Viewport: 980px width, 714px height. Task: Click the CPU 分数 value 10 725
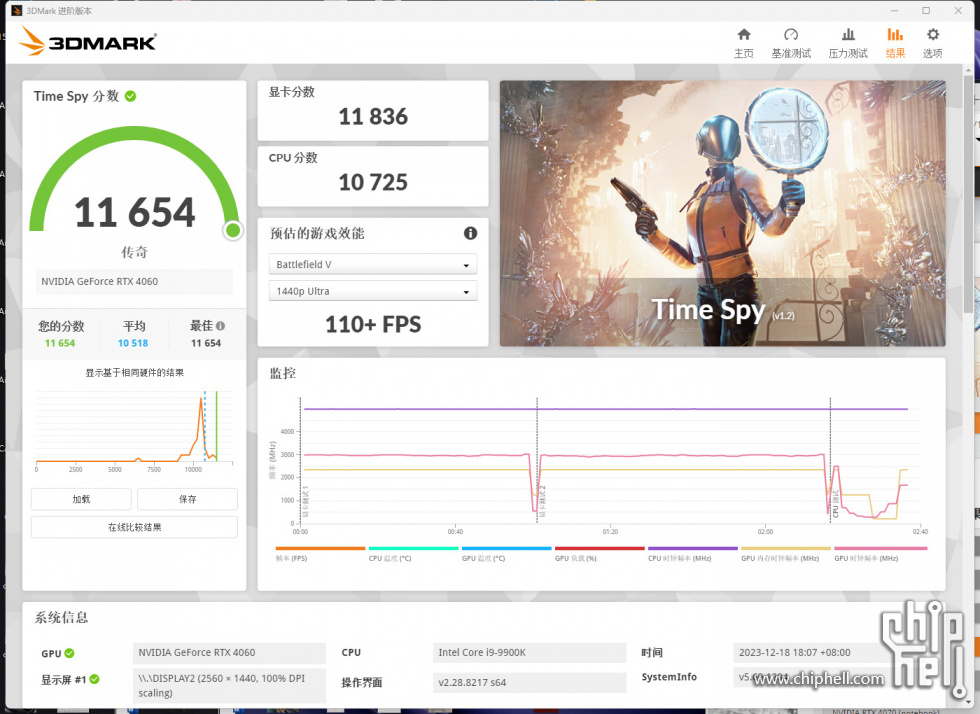(x=373, y=183)
